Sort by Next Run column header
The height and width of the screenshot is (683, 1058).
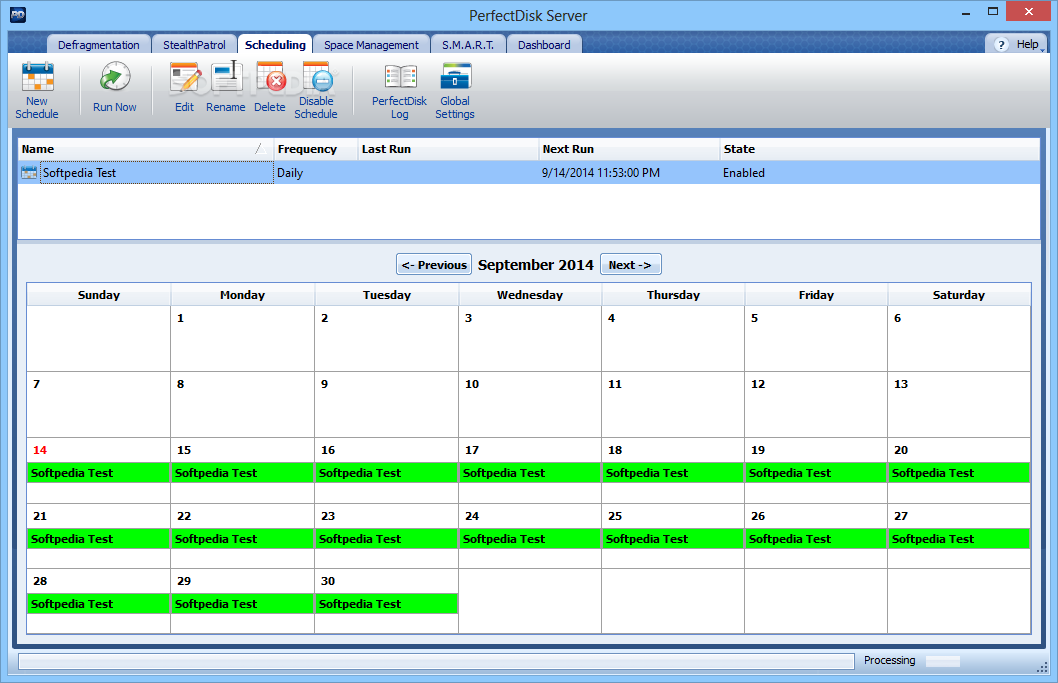point(630,149)
